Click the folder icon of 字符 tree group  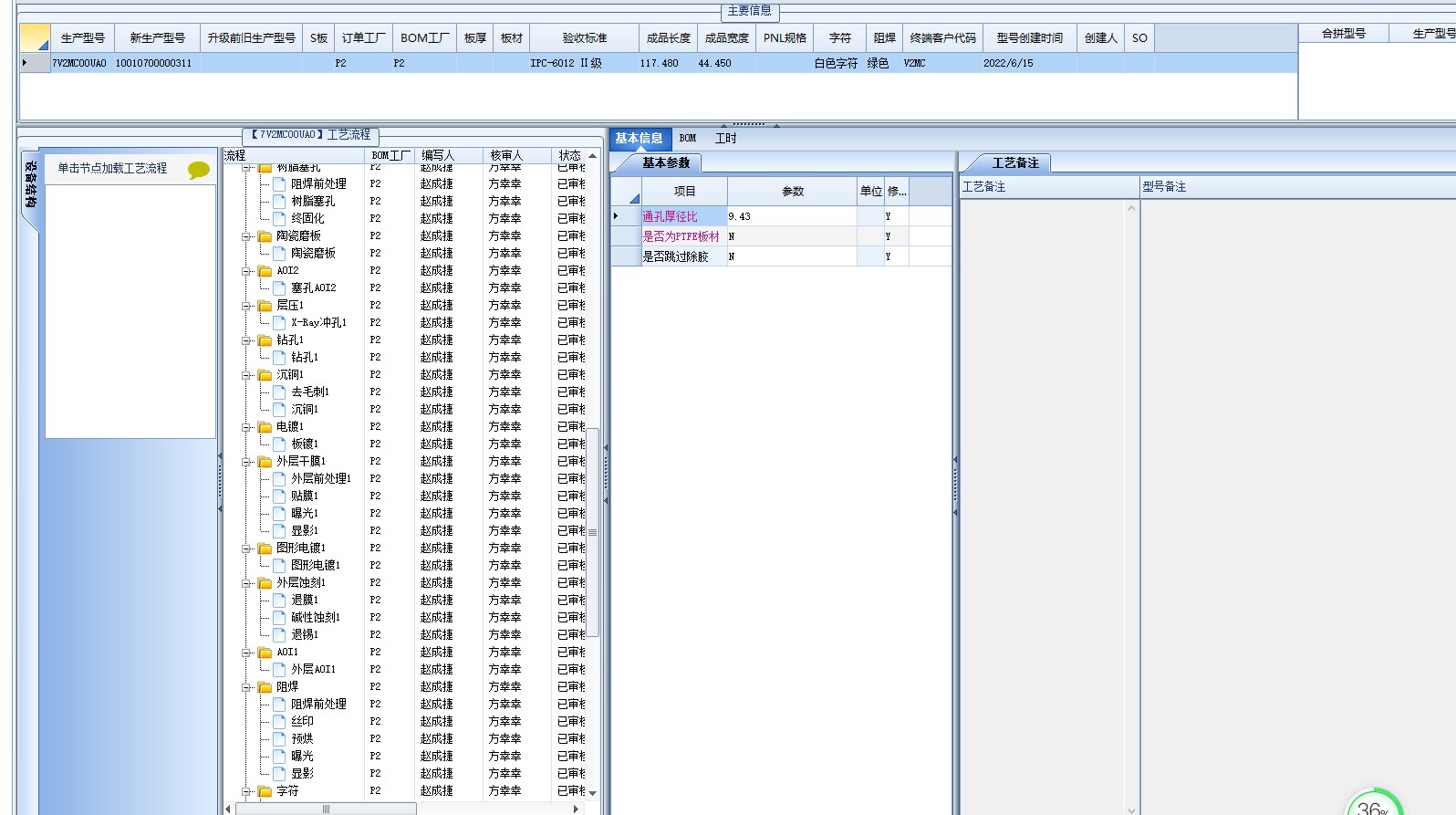point(265,791)
